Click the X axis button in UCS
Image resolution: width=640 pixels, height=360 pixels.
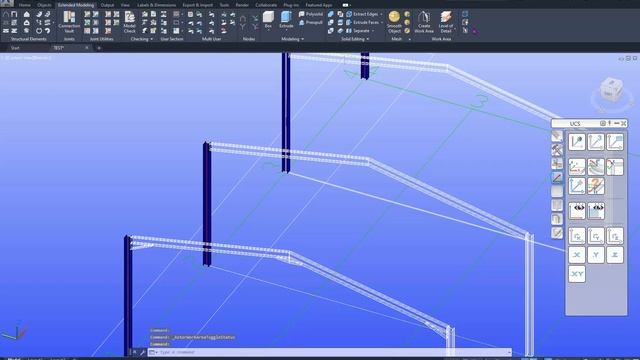pos(577,255)
